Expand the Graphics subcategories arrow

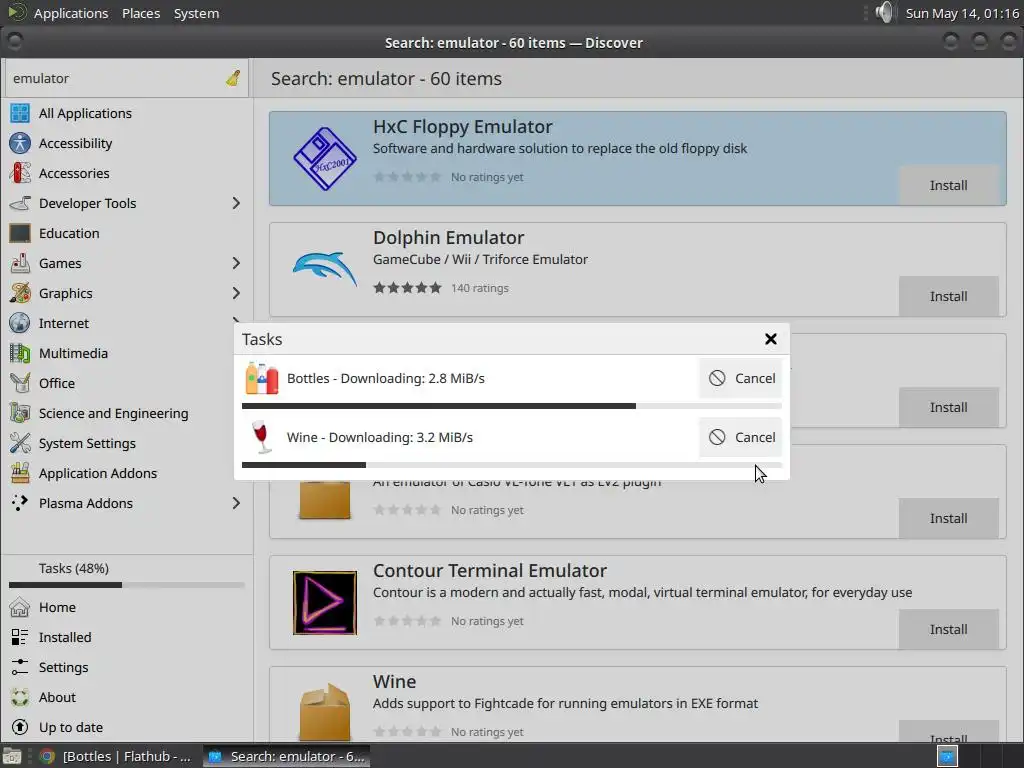click(236, 293)
